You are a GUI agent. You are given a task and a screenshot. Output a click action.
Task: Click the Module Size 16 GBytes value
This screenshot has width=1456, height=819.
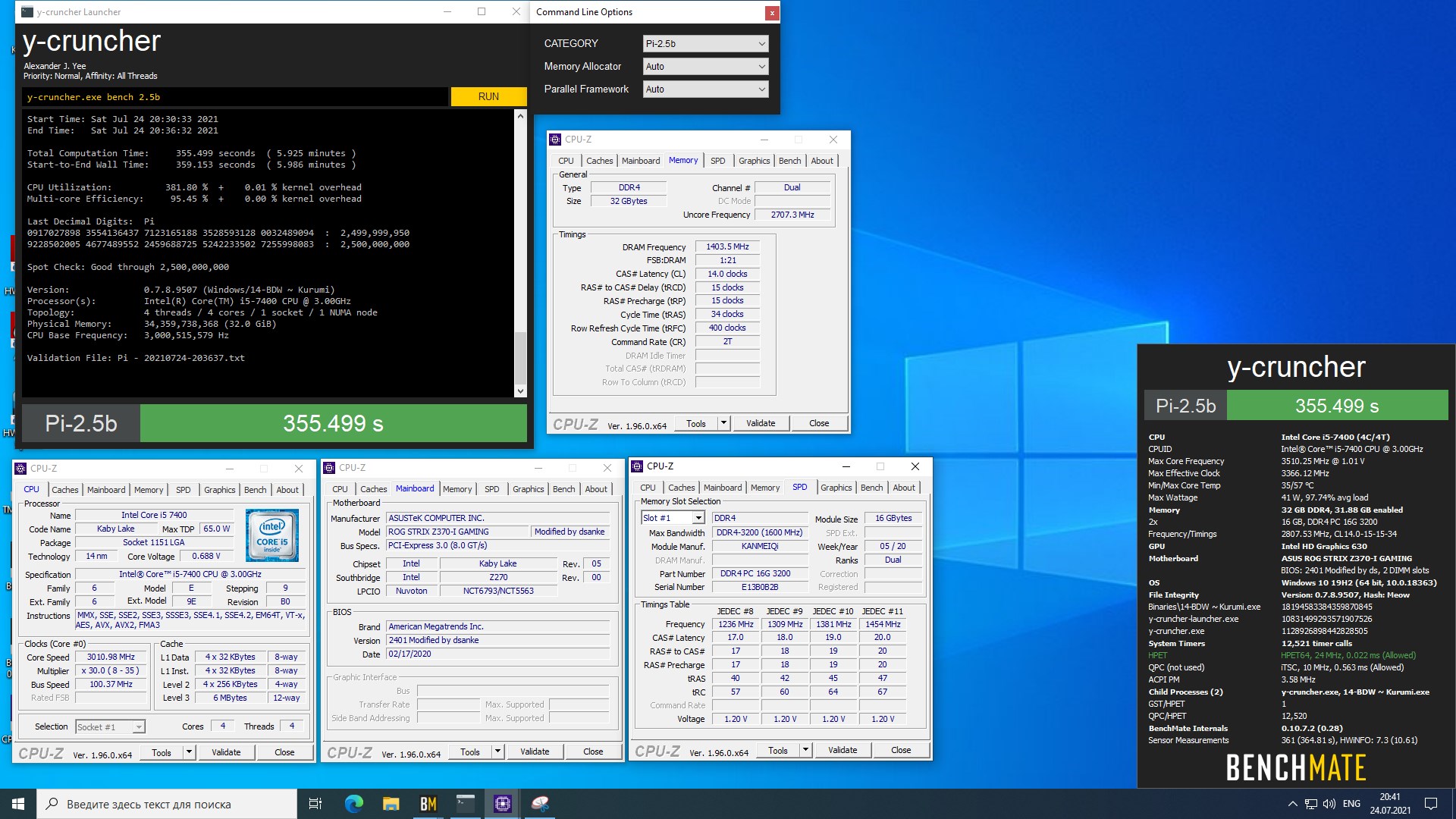click(x=893, y=519)
